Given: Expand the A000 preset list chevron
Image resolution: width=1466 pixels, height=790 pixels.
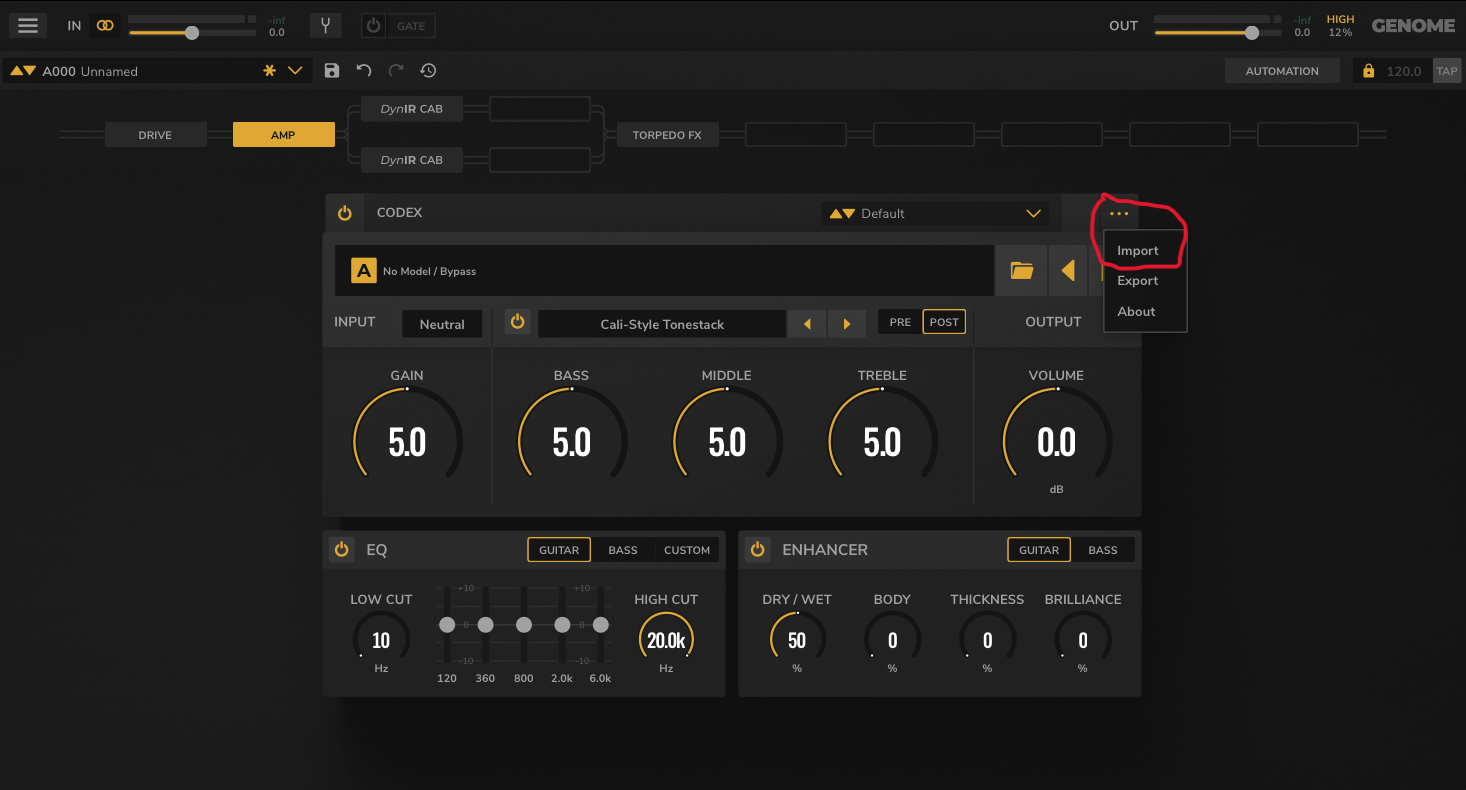Looking at the screenshot, I should (295, 71).
